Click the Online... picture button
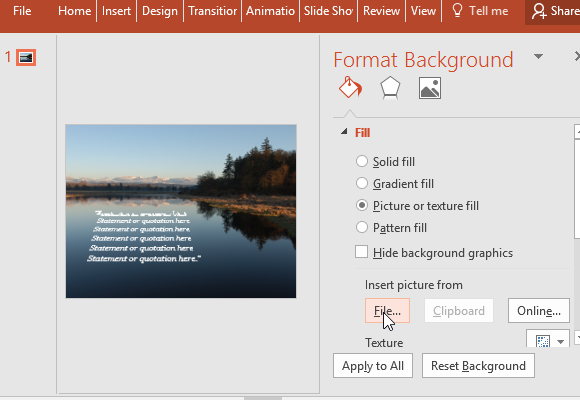The height and width of the screenshot is (400, 580). click(x=539, y=310)
